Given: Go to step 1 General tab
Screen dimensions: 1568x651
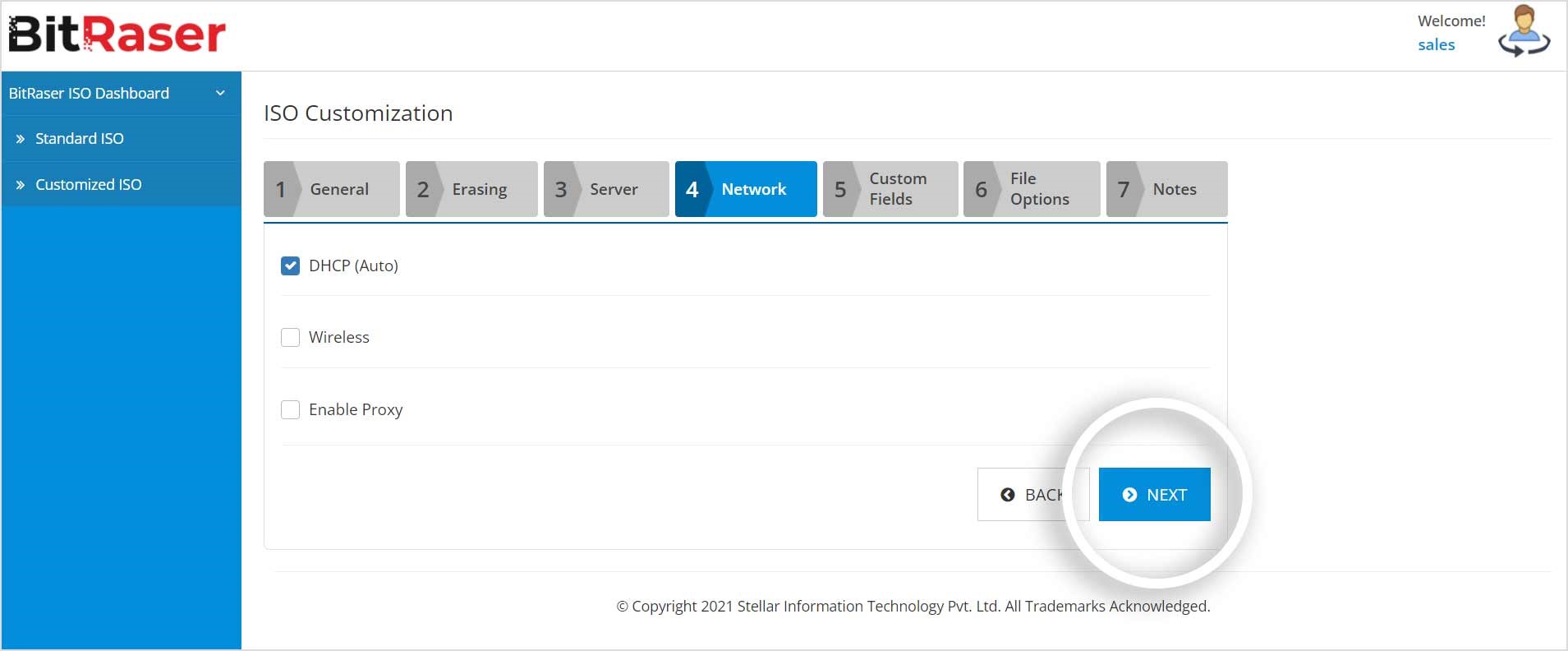Looking at the screenshot, I should [332, 189].
